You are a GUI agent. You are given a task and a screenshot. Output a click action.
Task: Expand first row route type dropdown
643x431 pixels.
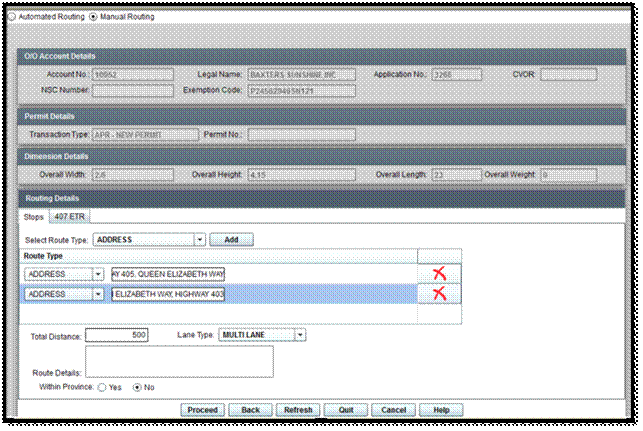98,274
